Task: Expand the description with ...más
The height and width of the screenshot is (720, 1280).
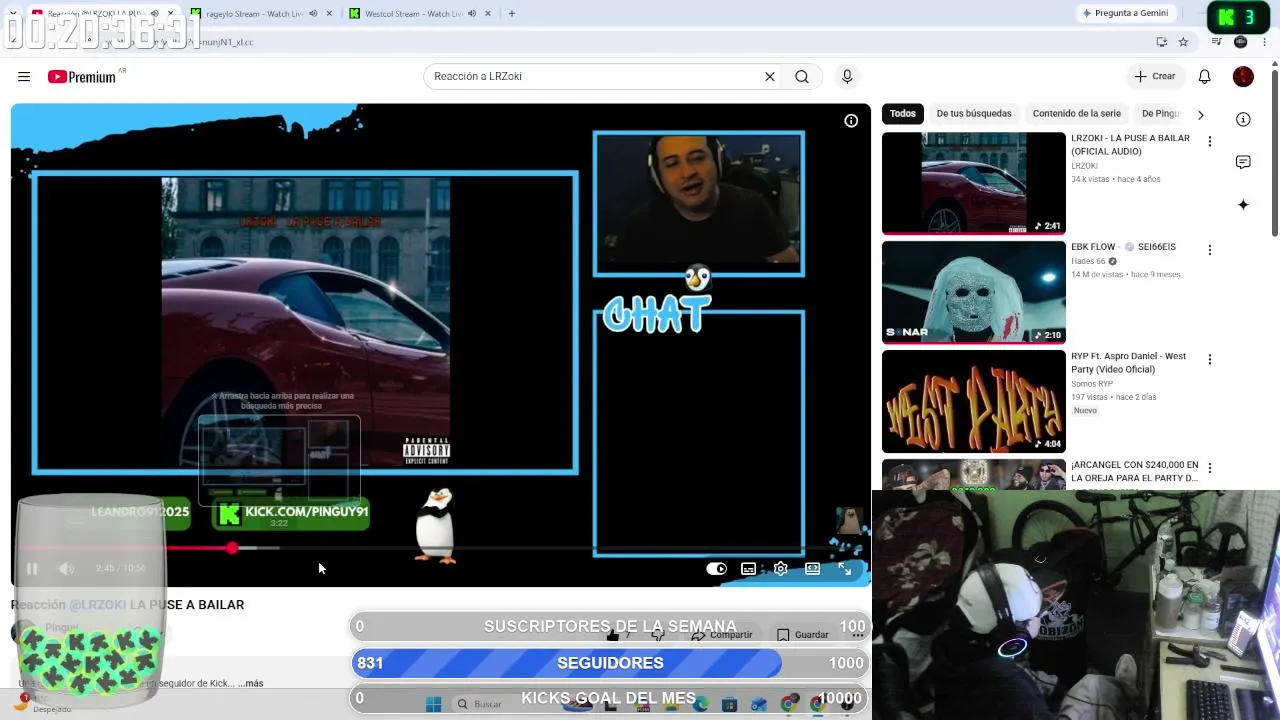Action: pos(250,683)
